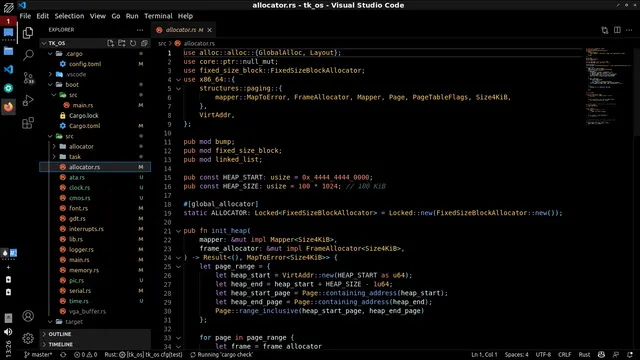Click the master branch indicator
The width and height of the screenshot is (640, 360).
[x=38, y=355]
